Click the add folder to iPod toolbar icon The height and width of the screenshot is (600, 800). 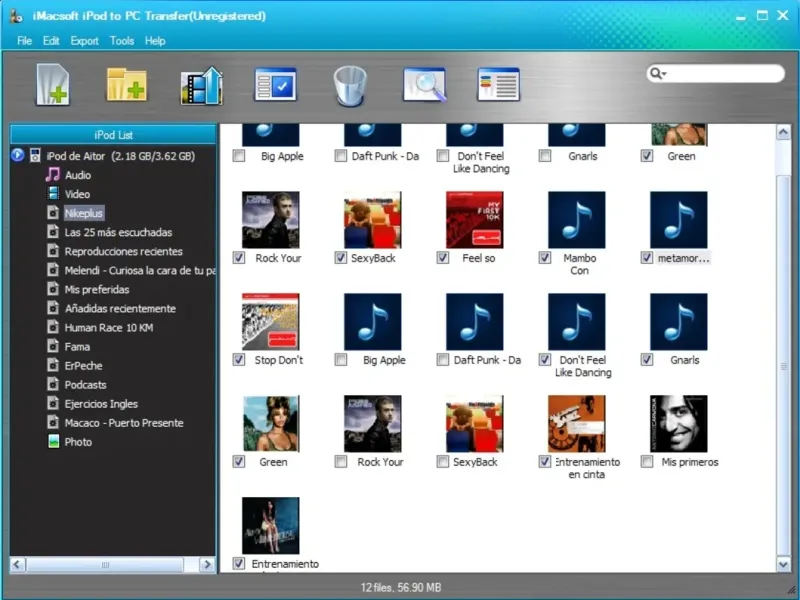pyautogui.click(x=127, y=85)
